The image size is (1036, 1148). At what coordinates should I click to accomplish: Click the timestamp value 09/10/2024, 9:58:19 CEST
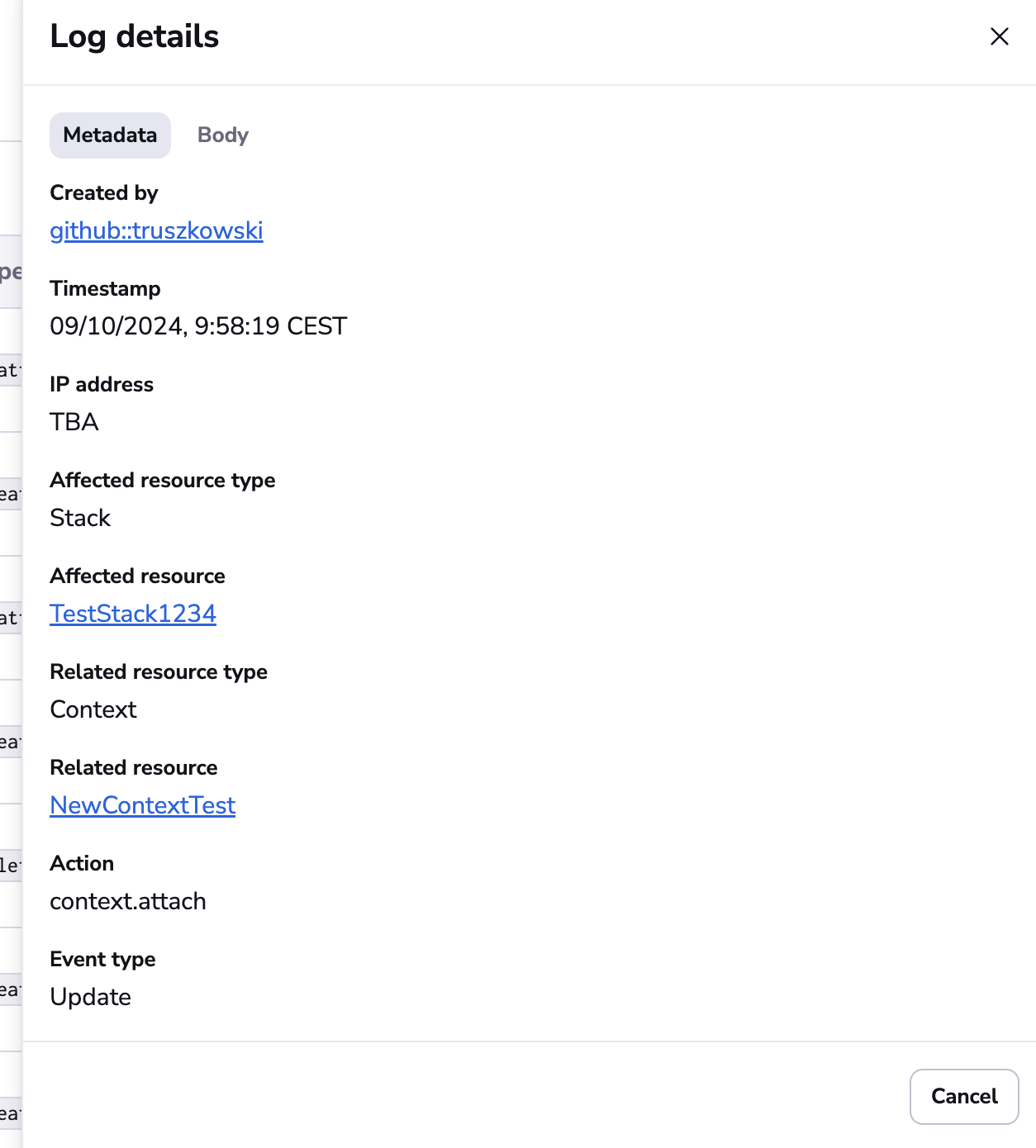[198, 326]
